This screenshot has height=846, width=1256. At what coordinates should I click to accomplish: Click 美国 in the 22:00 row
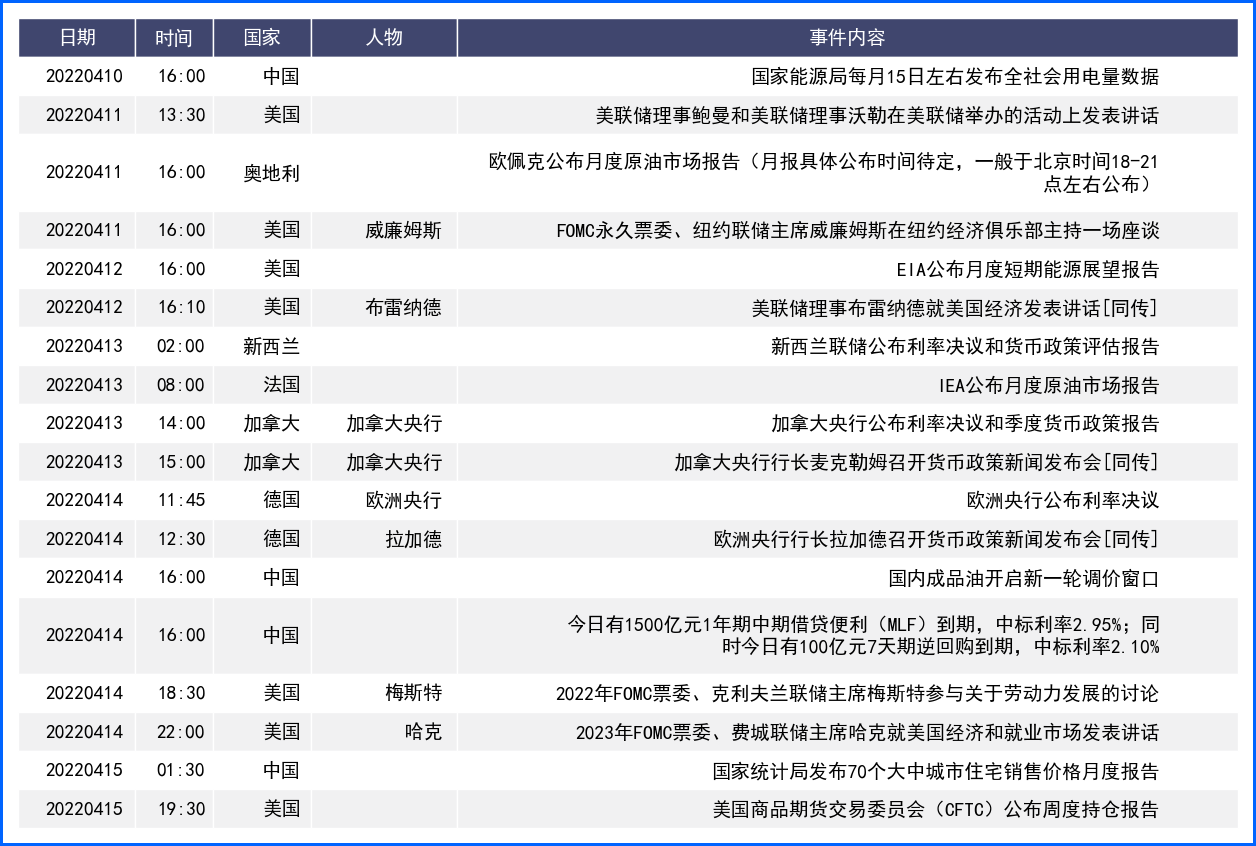click(281, 732)
